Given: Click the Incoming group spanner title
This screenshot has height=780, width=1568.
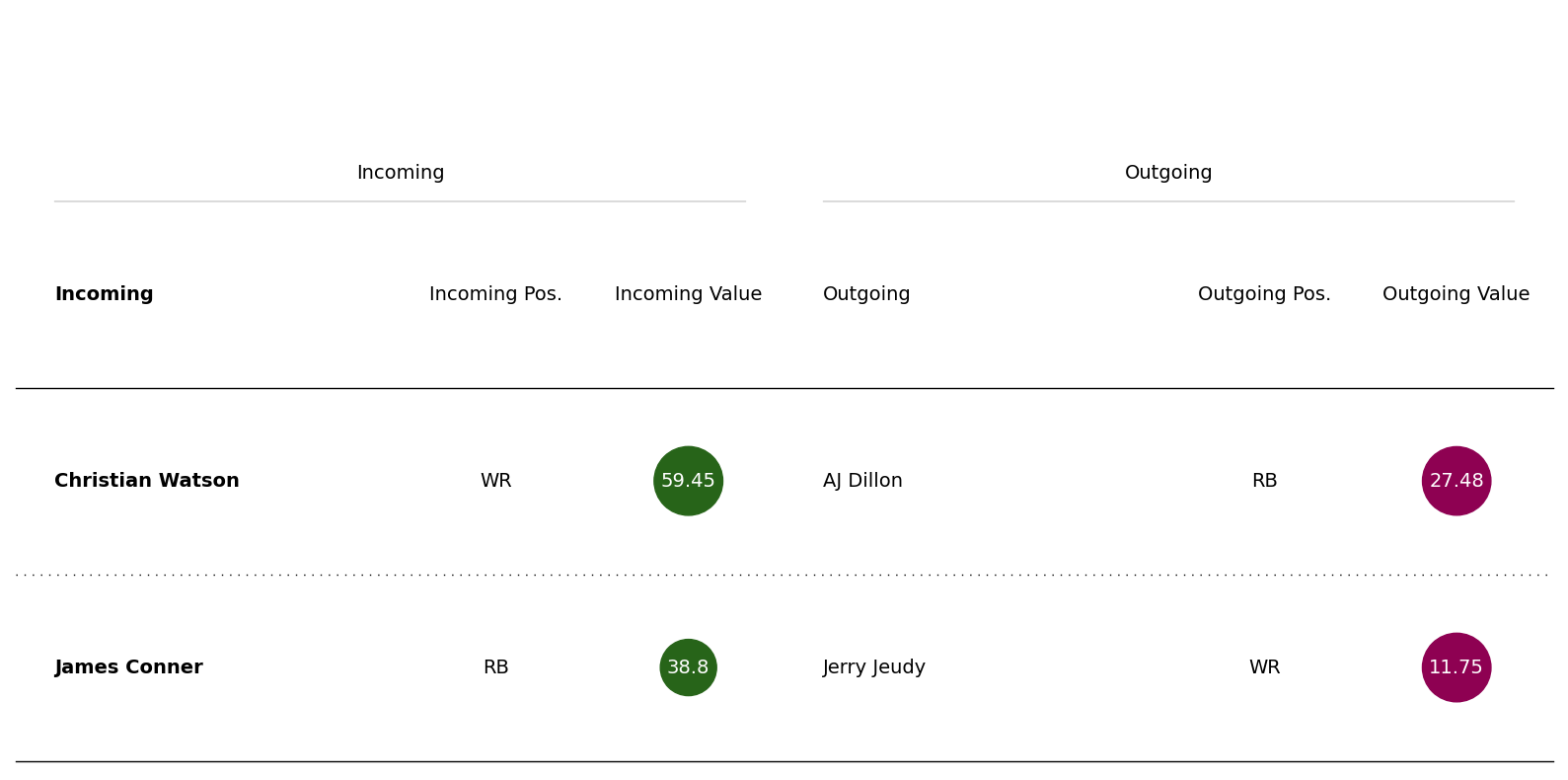Looking at the screenshot, I should click(x=401, y=173).
